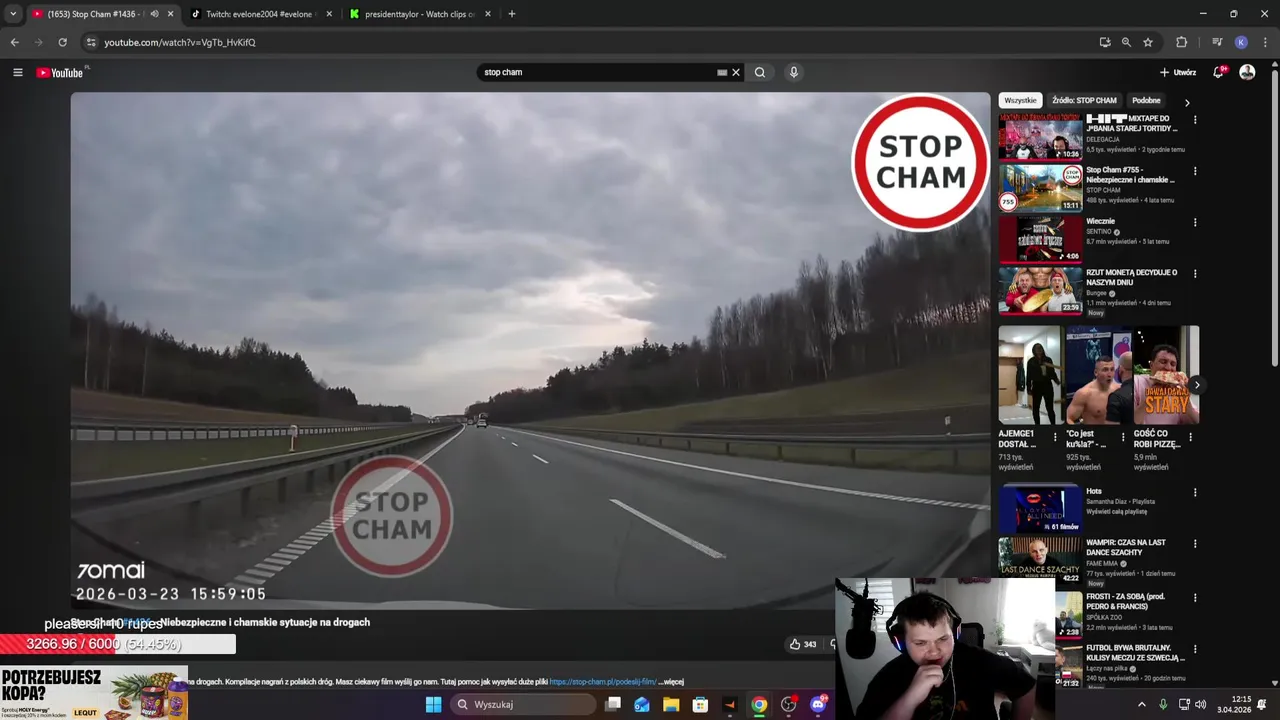The width and height of the screenshot is (1280, 720).
Task: Open the YouTube hamburger guide menu
Action: tap(17, 72)
